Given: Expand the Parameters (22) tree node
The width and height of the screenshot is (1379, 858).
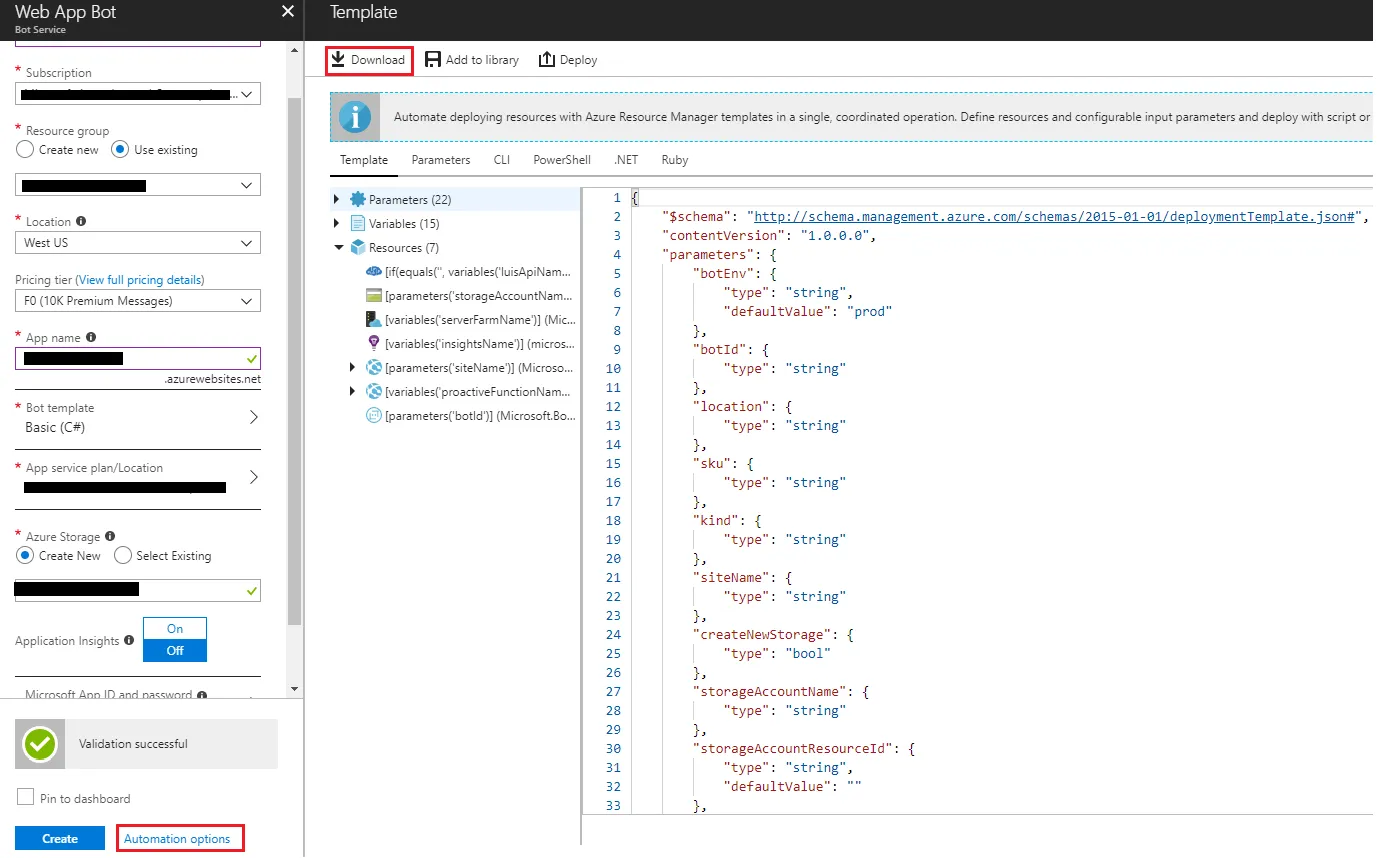Looking at the screenshot, I should click(x=337, y=200).
